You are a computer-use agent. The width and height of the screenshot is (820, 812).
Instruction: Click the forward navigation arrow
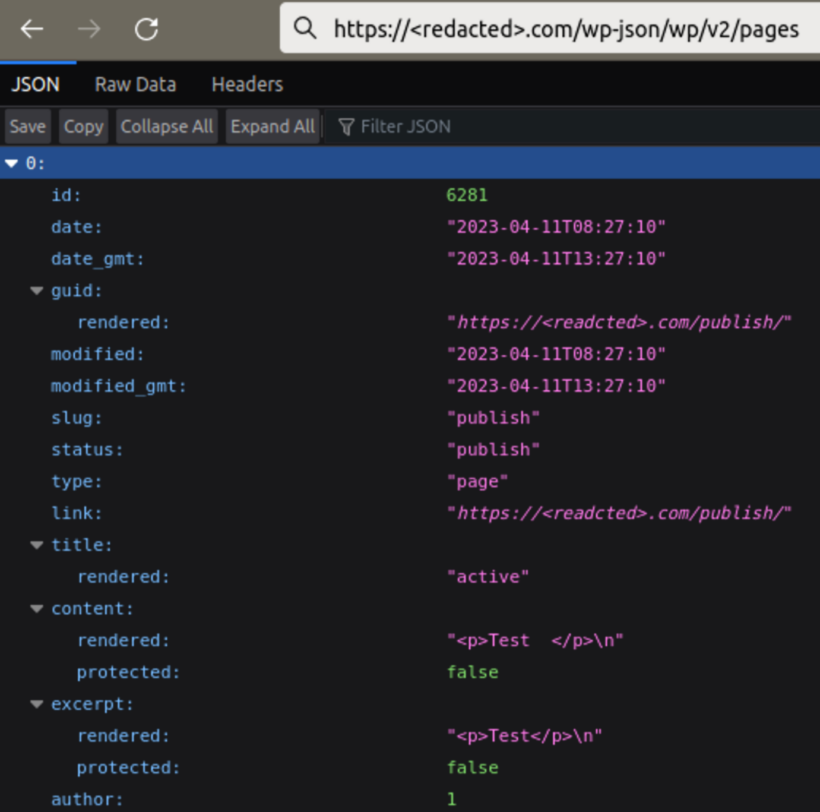pos(88,29)
